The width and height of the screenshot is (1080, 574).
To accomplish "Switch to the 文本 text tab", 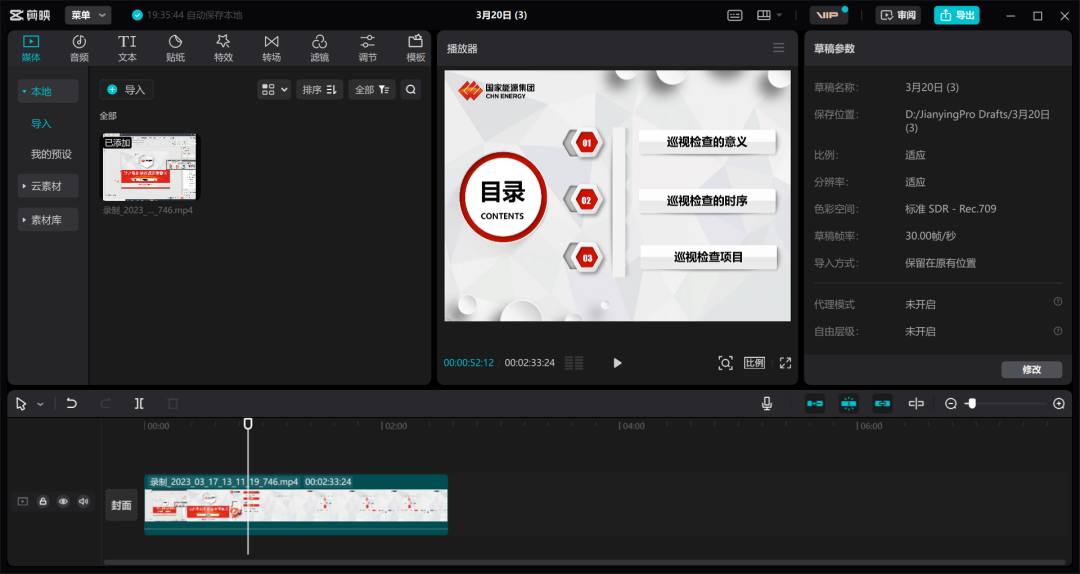I will [x=127, y=47].
